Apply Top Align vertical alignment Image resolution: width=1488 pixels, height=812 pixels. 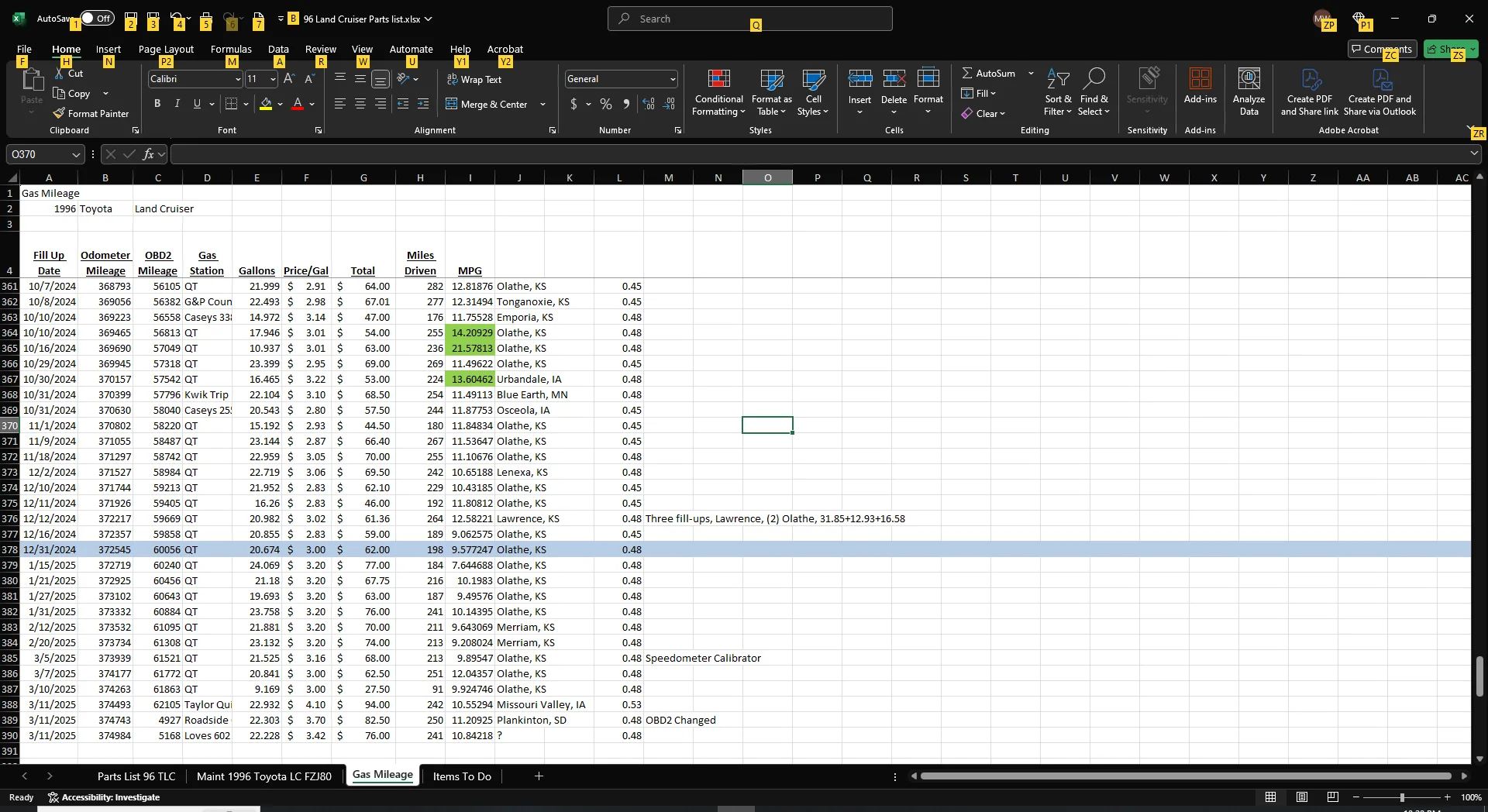[339, 79]
